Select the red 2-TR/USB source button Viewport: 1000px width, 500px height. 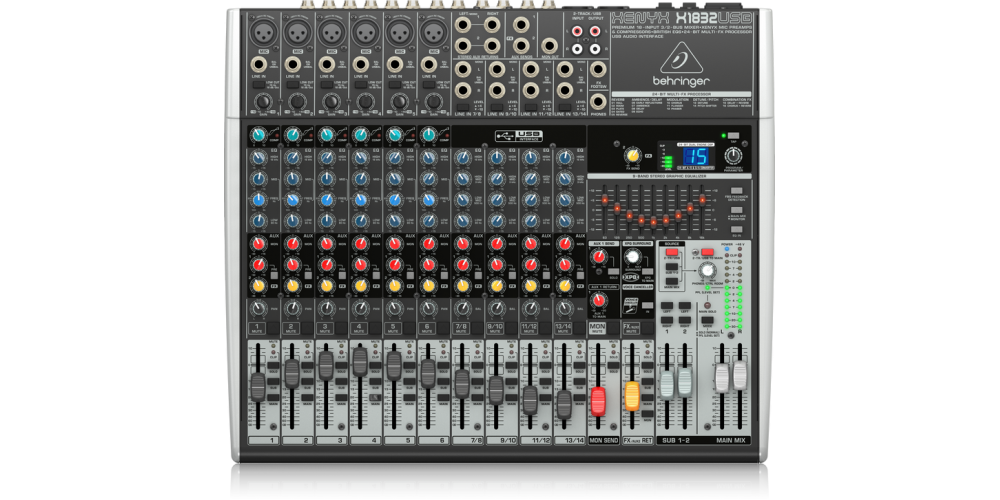tap(671, 253)
